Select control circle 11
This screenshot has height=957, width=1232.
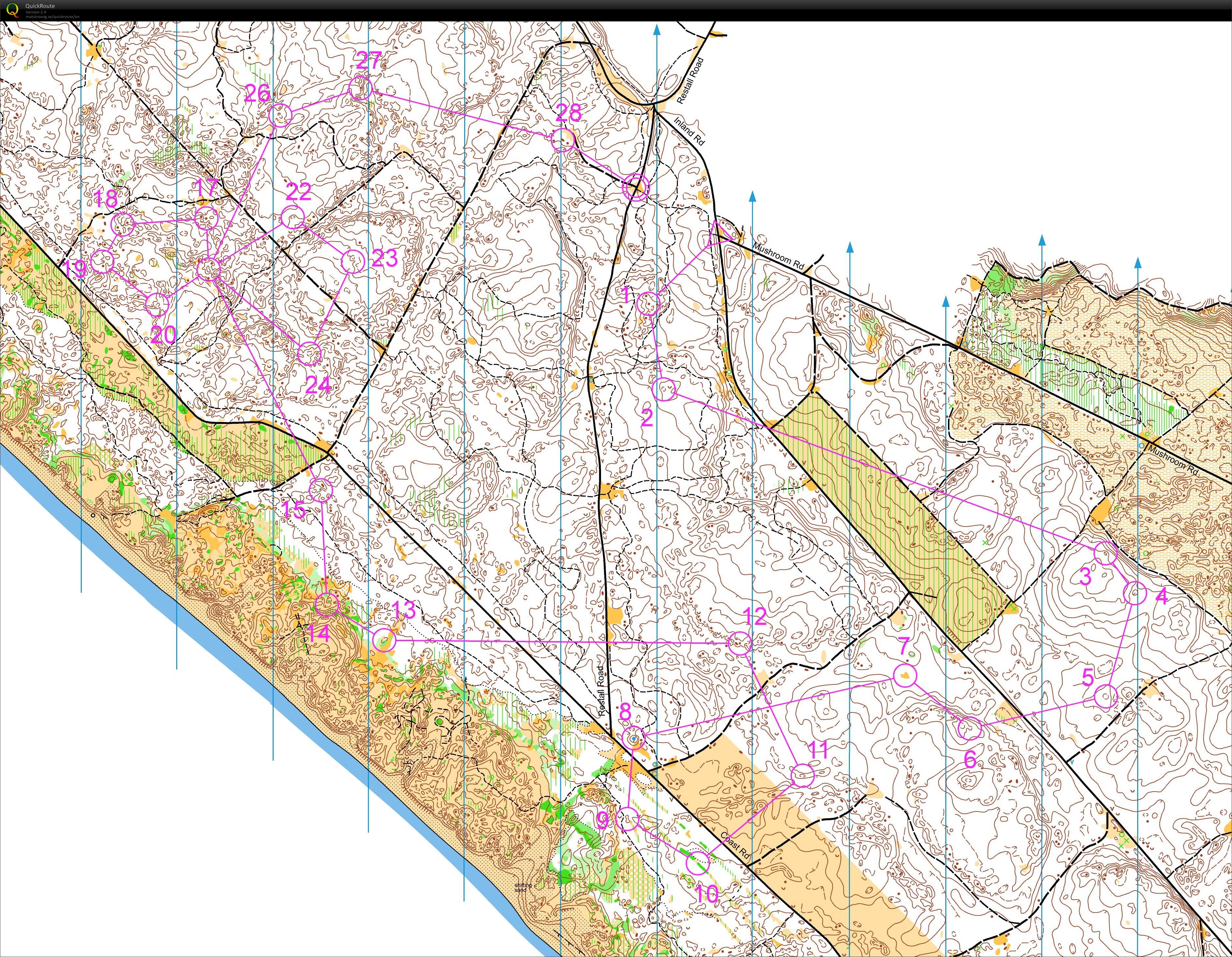[x=802, y=776]
